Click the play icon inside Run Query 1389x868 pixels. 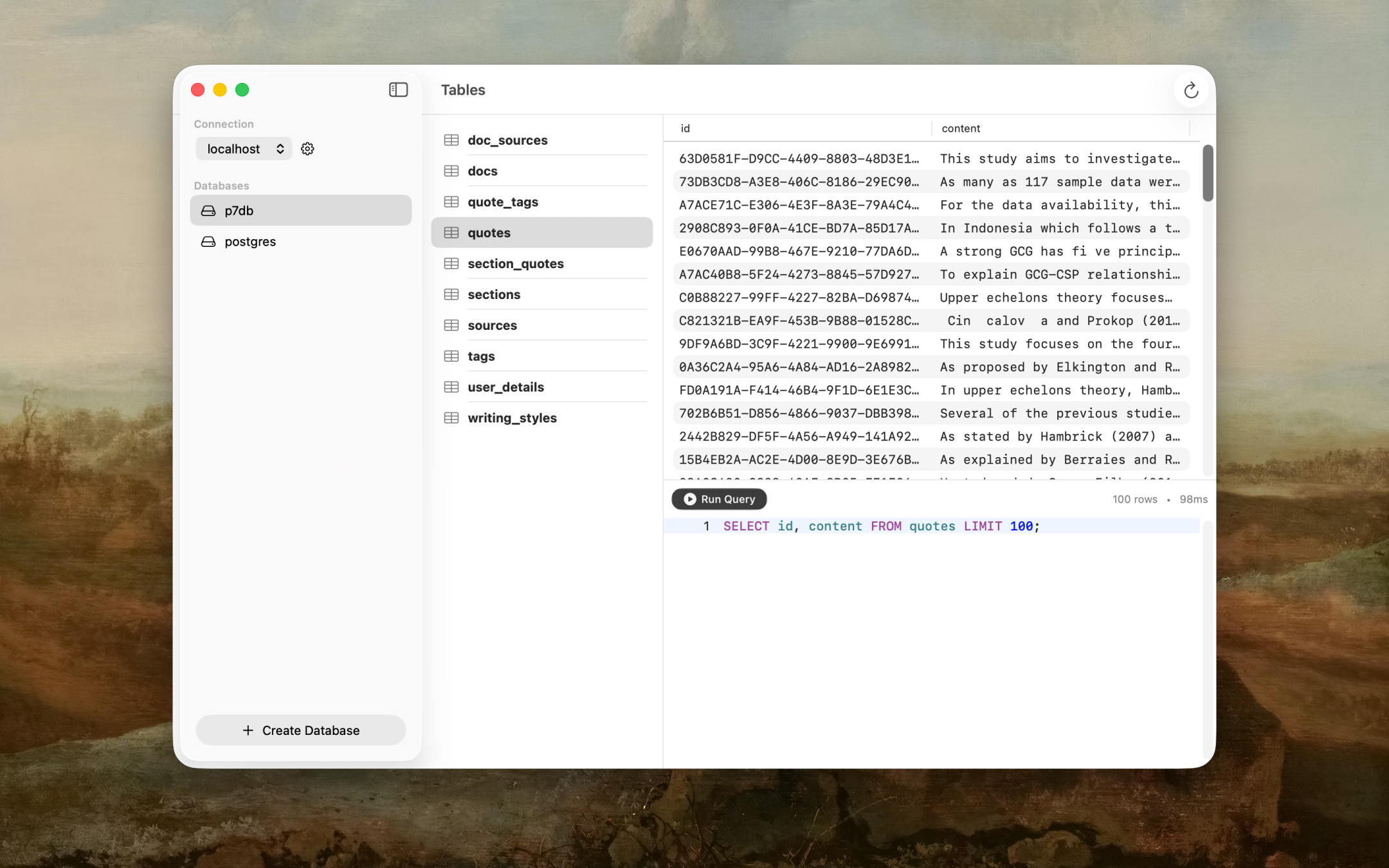tap(689, 499)
